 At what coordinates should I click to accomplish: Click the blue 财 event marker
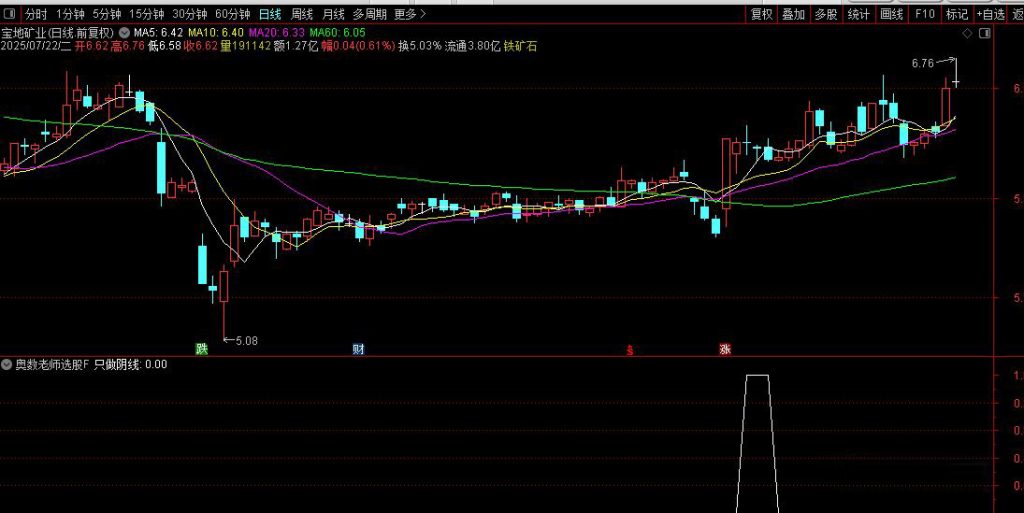pyautogui.click(x=358, y=349)
